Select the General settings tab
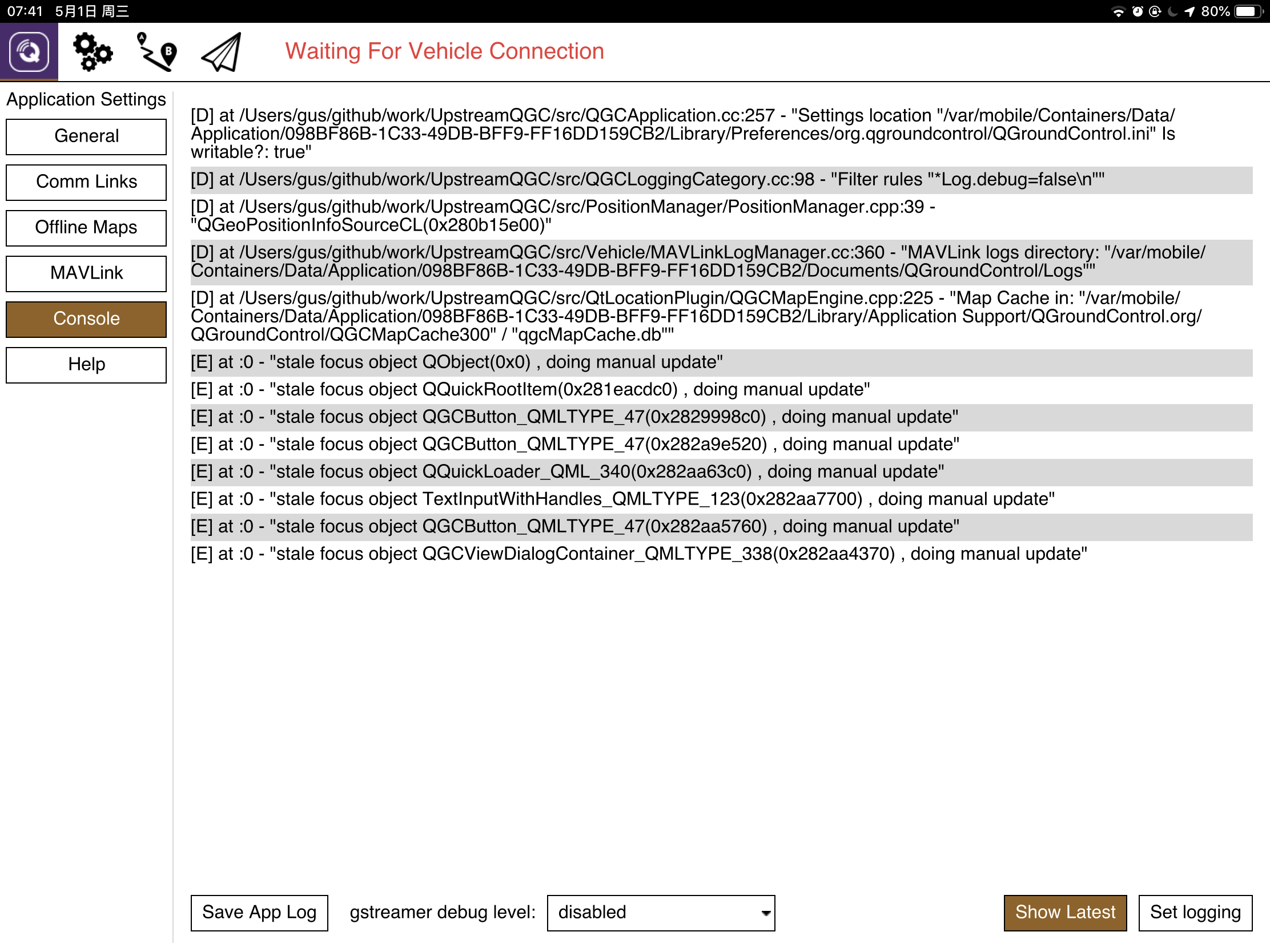The width and height of the screenshot is (1270, 952). [86, 136]
